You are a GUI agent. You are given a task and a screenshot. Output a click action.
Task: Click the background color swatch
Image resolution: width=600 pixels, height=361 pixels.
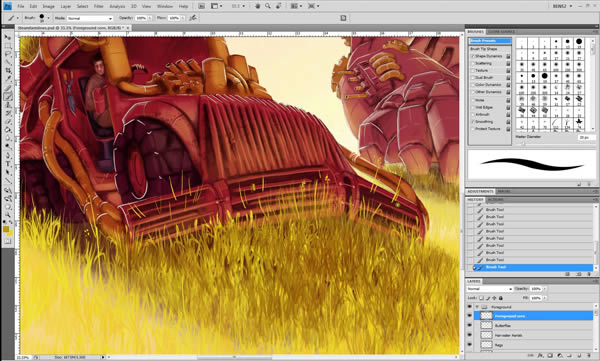[x=10, y=233]
